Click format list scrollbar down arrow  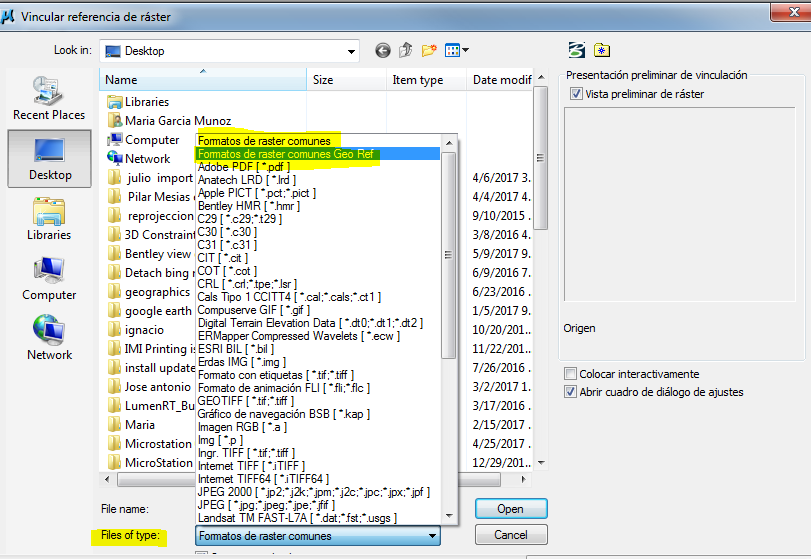pyautogui.click(x=449, y=516)
